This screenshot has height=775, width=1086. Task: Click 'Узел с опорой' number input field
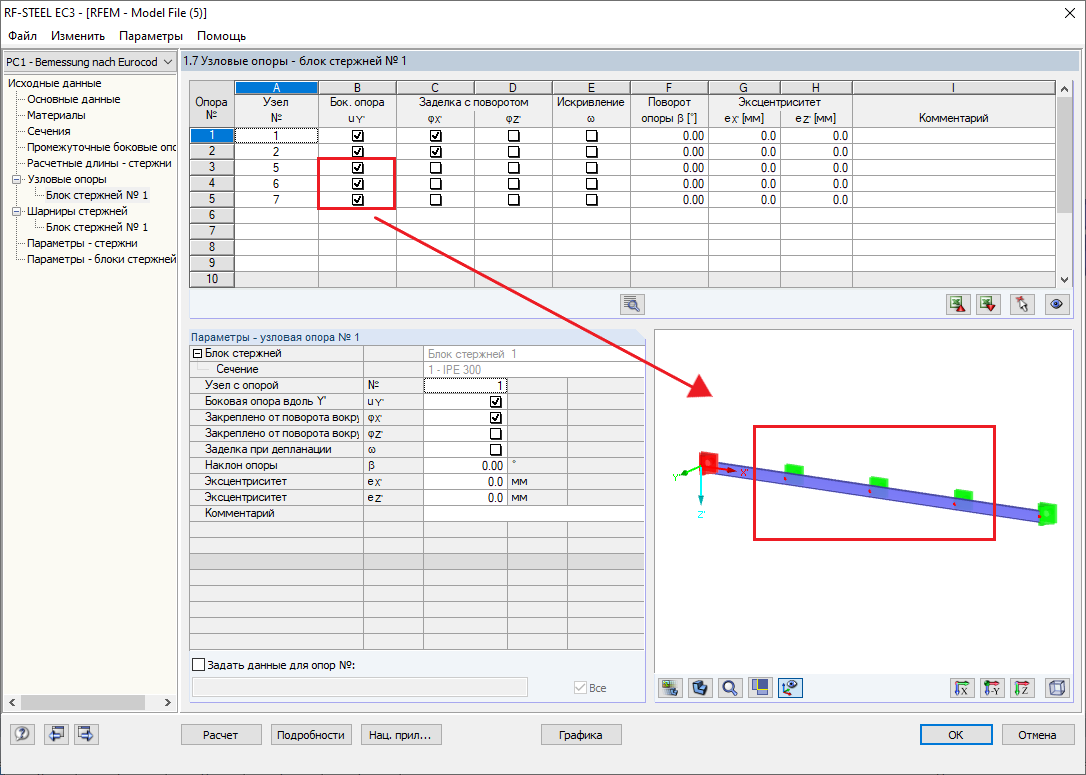click(x=465, y=386)
